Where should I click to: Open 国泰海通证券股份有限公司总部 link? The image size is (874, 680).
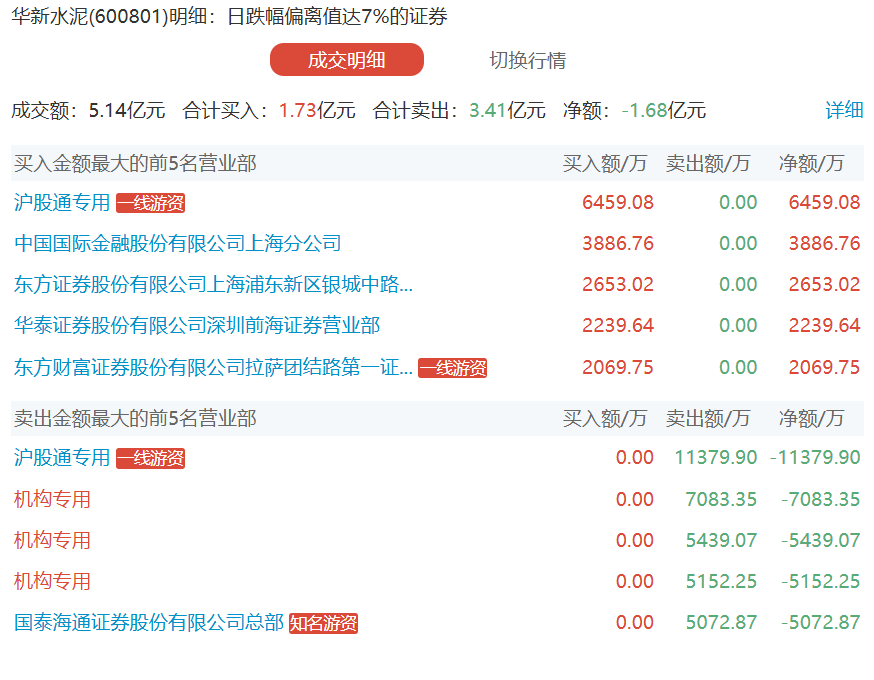pyautogui.click(x=149, y=623)
